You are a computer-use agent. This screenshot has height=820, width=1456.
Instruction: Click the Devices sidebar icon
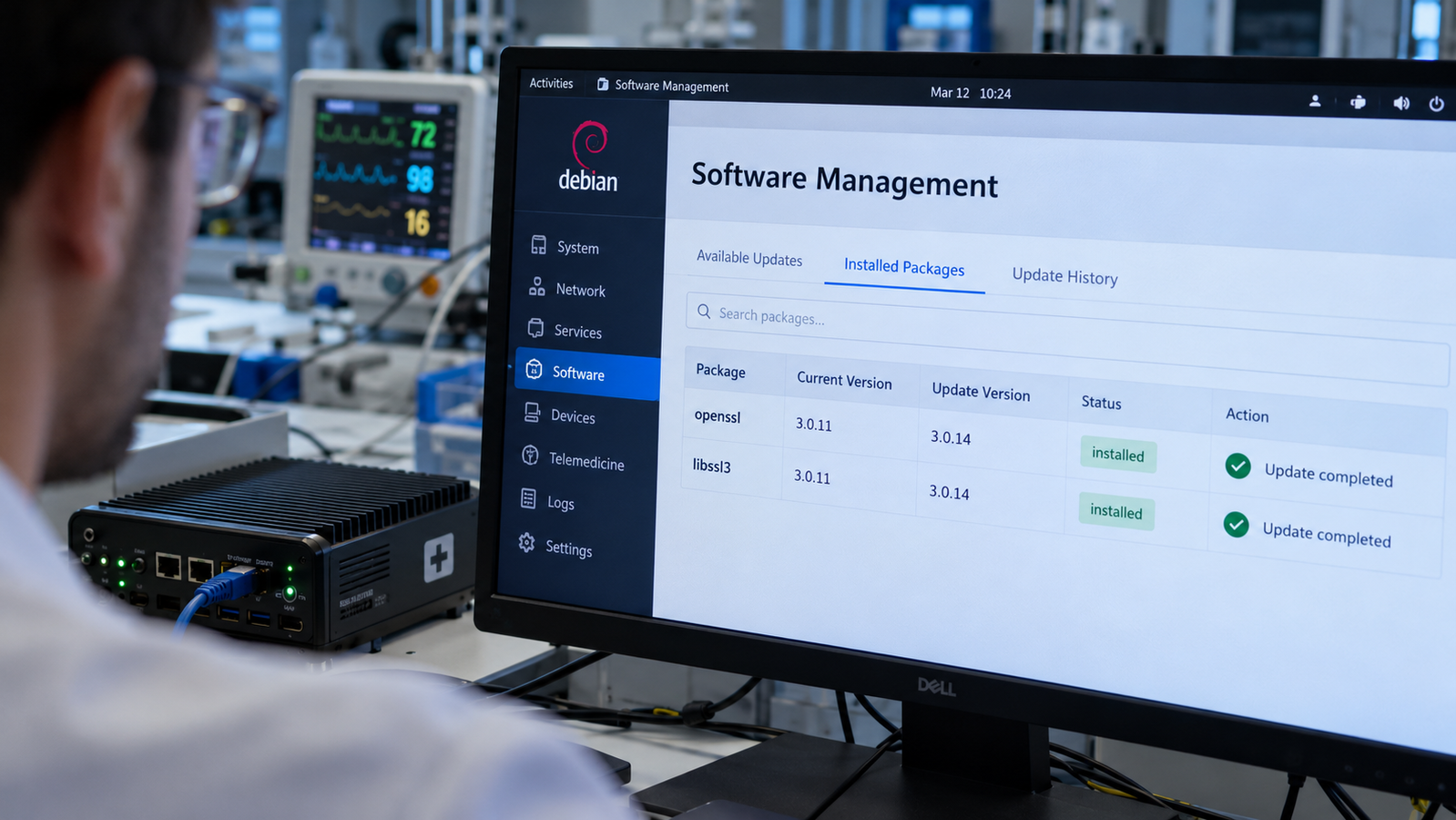point(532,413)
